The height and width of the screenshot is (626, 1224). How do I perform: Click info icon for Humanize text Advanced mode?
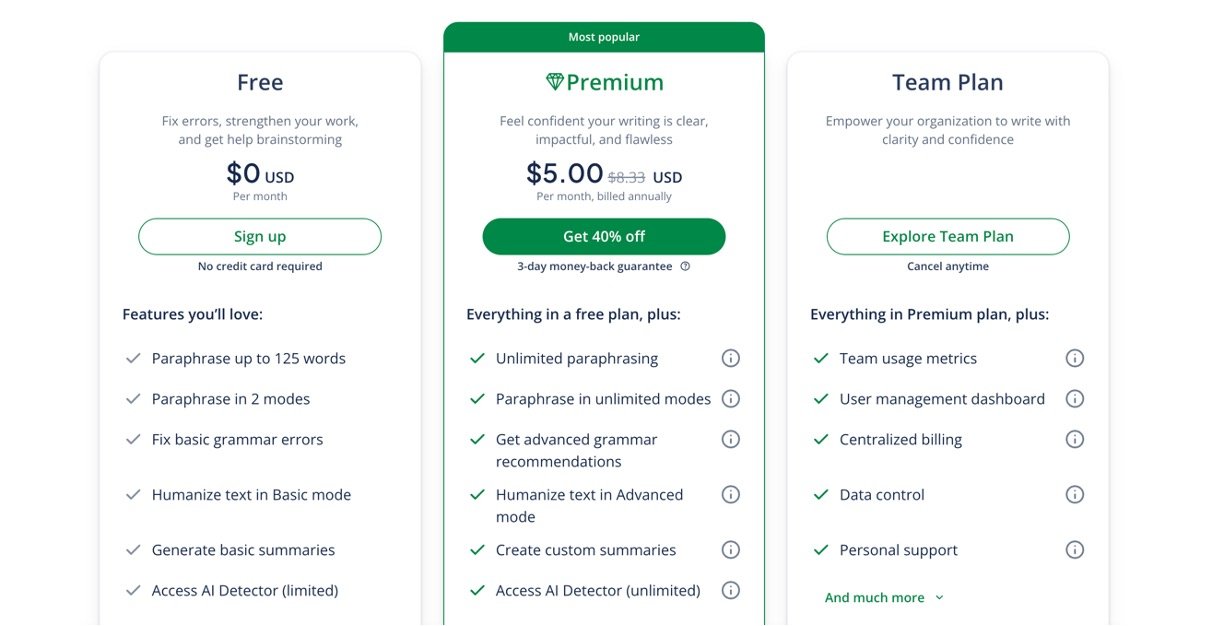point(731,495)
